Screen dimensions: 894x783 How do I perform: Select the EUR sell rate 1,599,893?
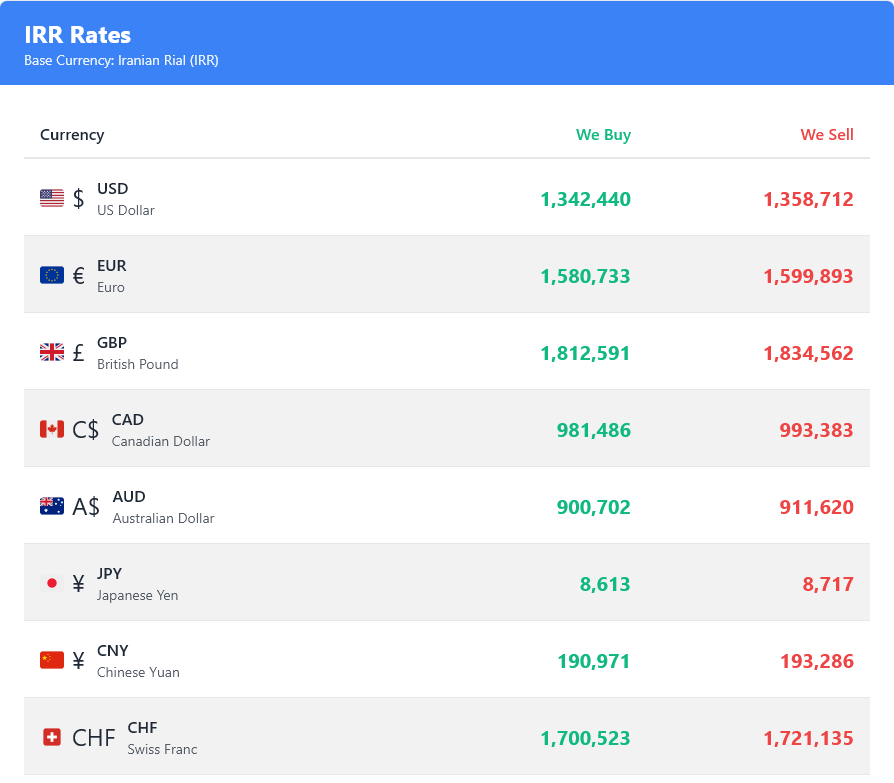[x=808, y=276]
